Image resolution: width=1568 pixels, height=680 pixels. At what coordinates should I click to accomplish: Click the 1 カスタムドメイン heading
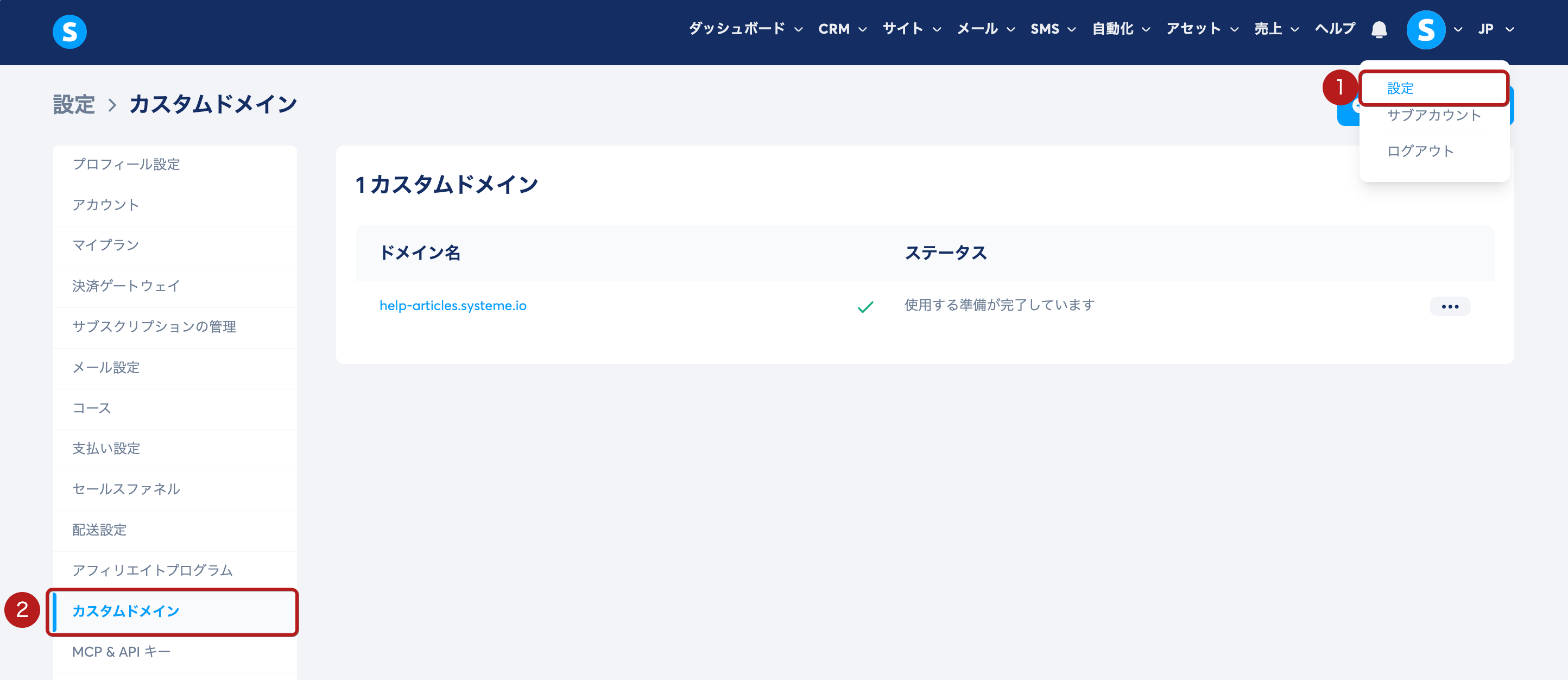click(447, 185)
